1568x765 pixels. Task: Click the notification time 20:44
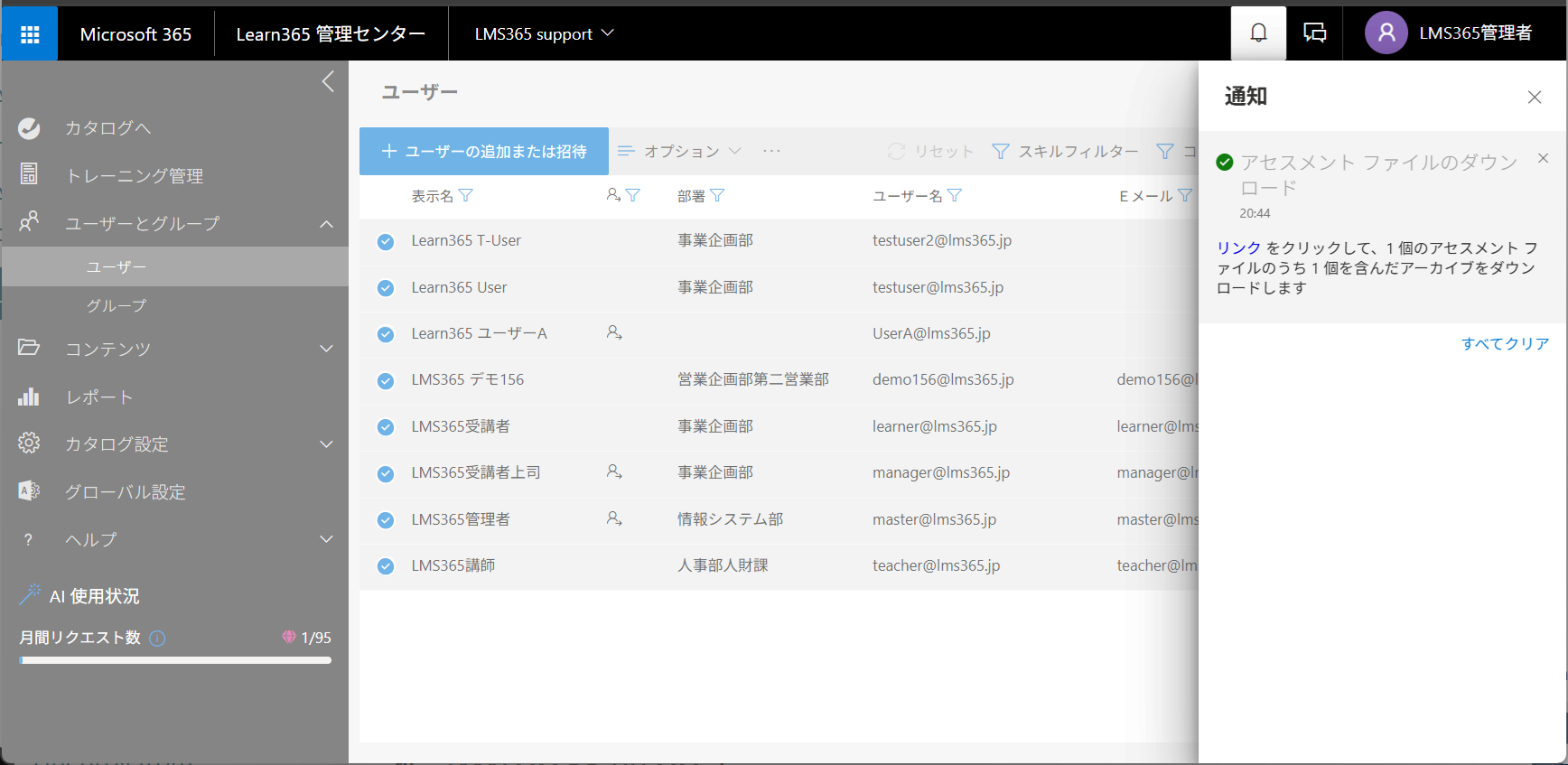1255,213
